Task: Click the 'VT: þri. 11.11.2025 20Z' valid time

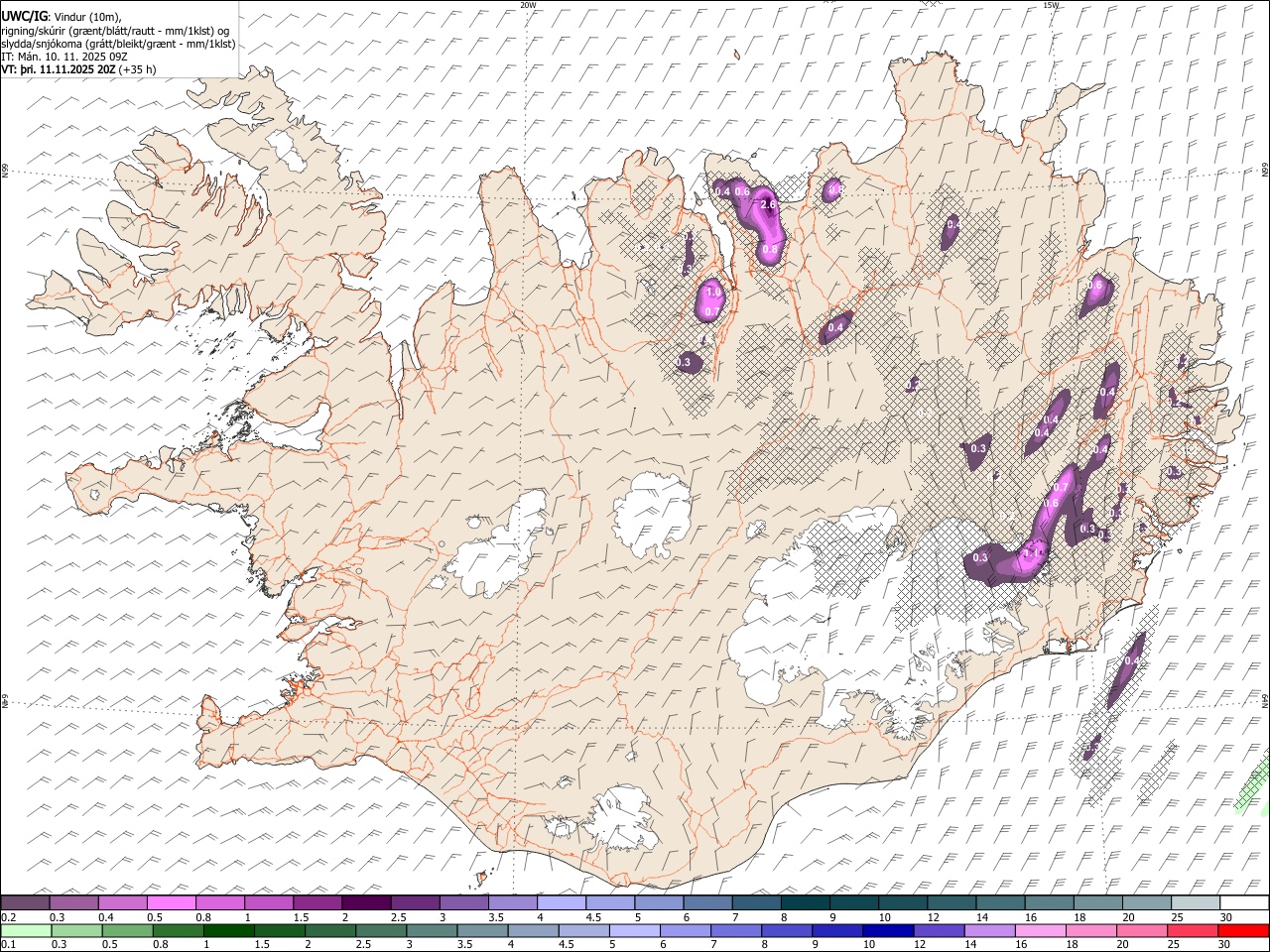Action: [59, 69]
